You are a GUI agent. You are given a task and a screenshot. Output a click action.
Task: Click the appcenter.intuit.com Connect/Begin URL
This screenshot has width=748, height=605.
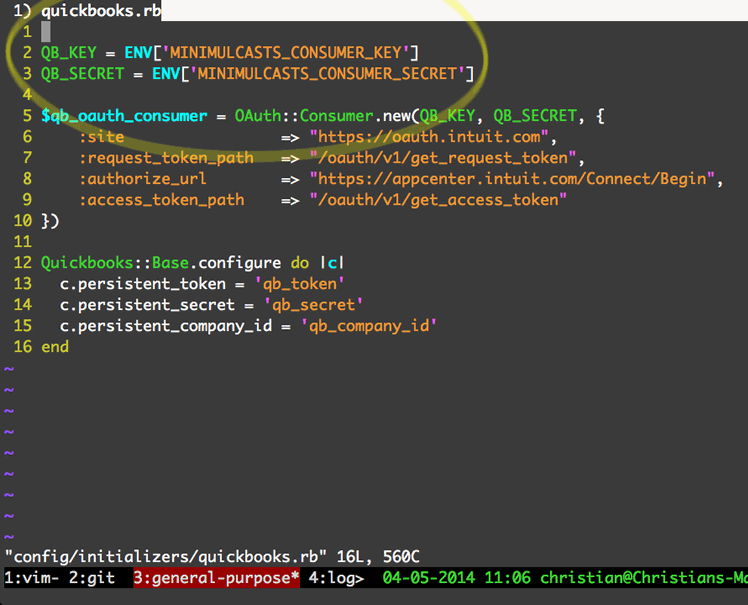[512, 179]
